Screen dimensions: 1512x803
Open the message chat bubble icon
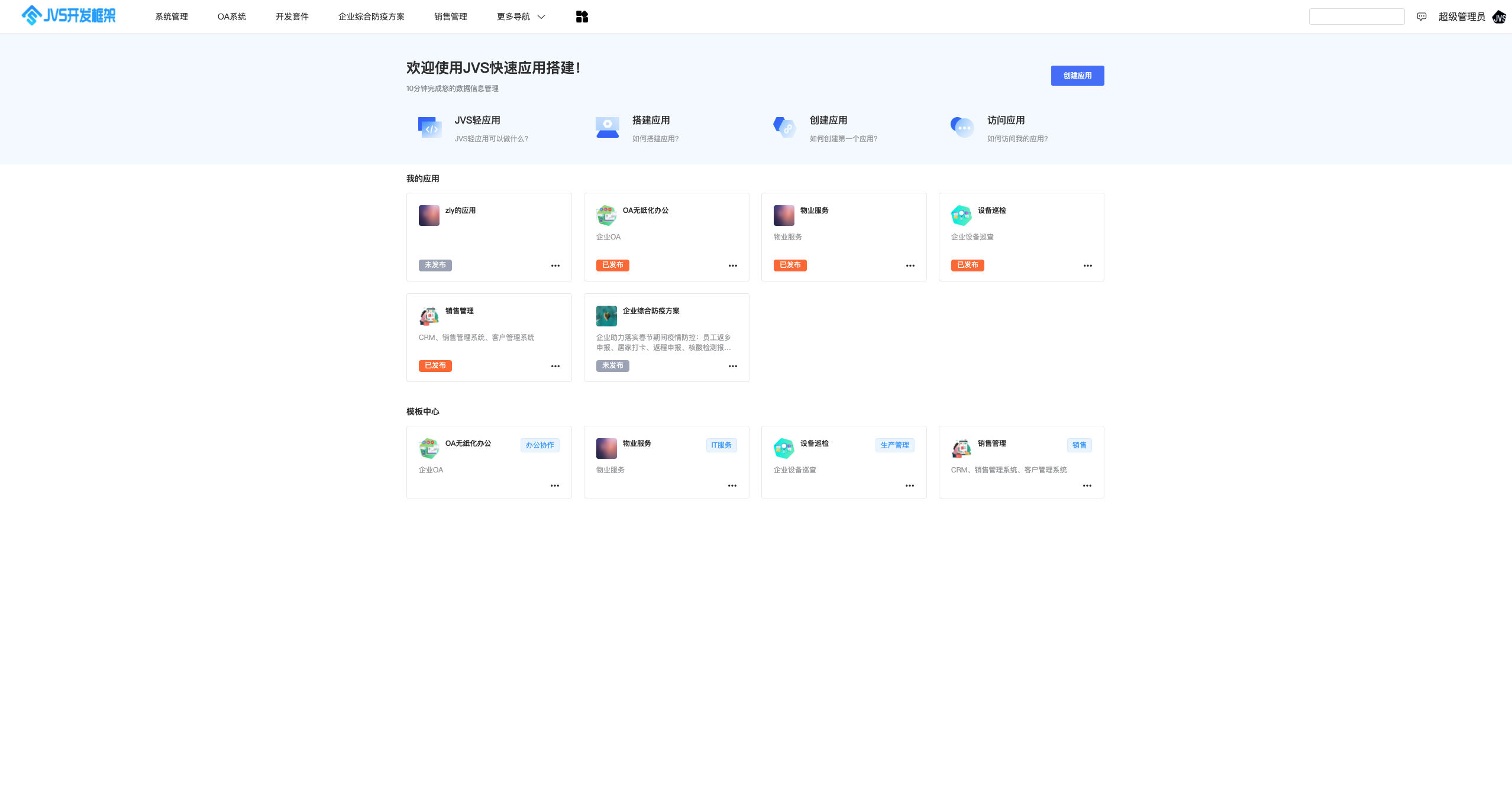tap(1421, 17)
